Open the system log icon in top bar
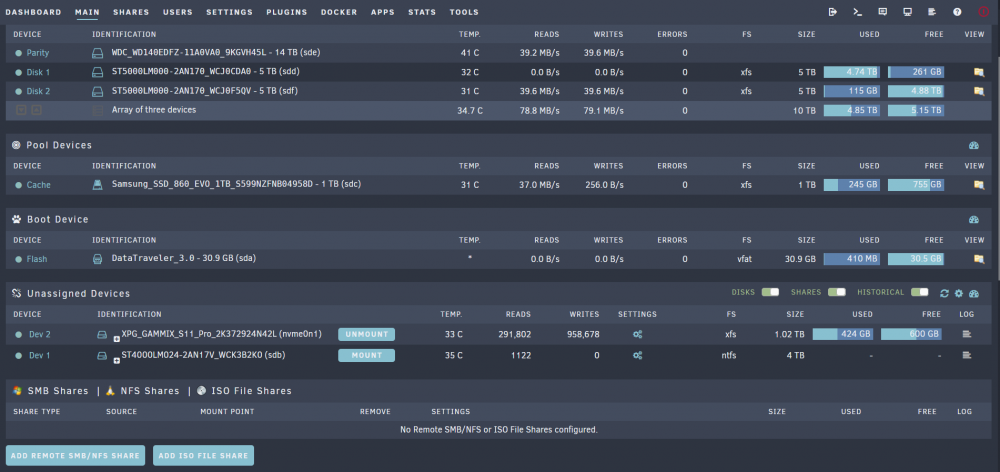This screenshot has width=1000, height=472. (x=932, y=11)
